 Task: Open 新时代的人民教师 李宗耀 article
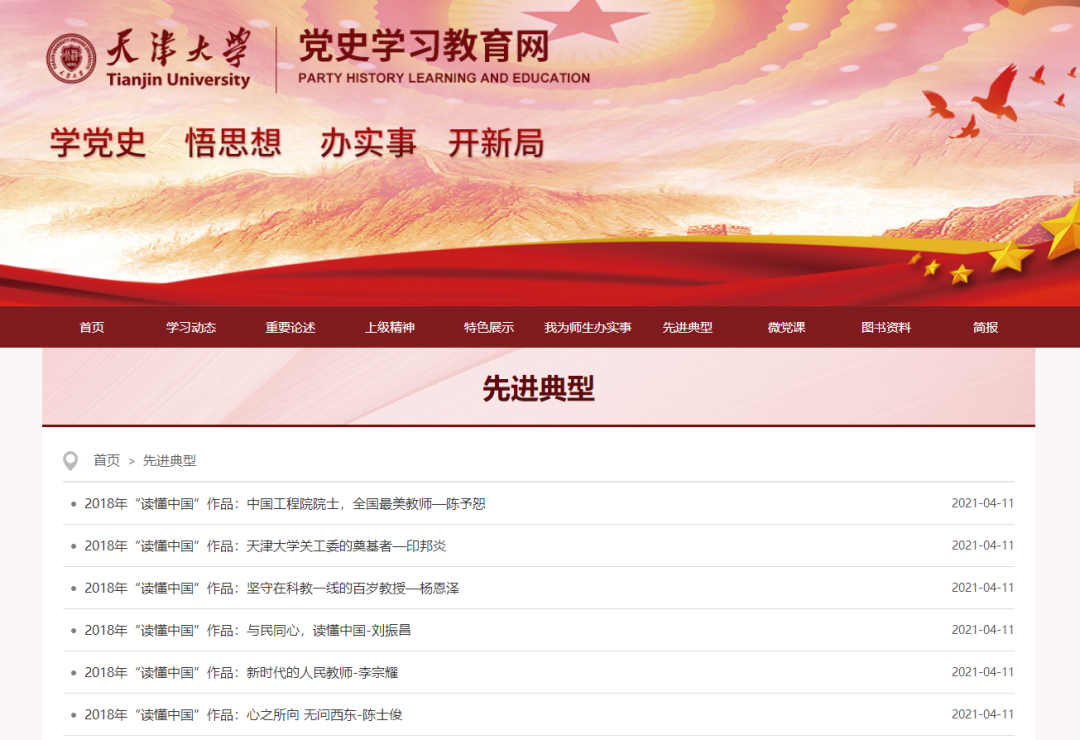tap(241, 673)
